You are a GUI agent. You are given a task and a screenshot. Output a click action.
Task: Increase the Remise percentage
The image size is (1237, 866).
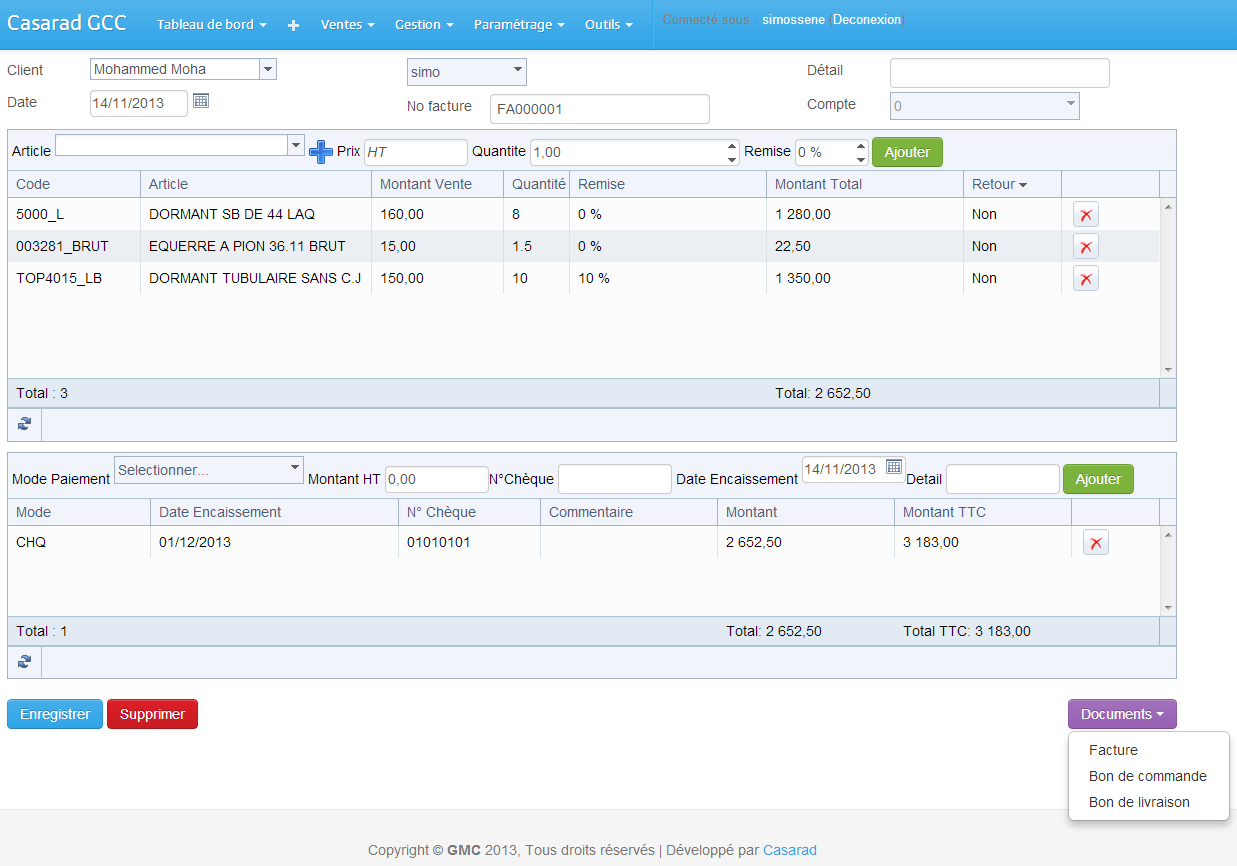tap(861, 146)
